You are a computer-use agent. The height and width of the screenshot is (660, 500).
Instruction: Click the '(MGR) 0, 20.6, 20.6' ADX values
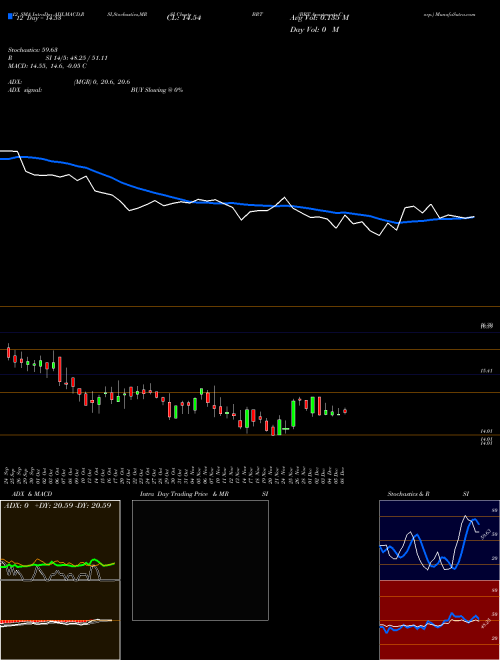[x=102, y=82]
